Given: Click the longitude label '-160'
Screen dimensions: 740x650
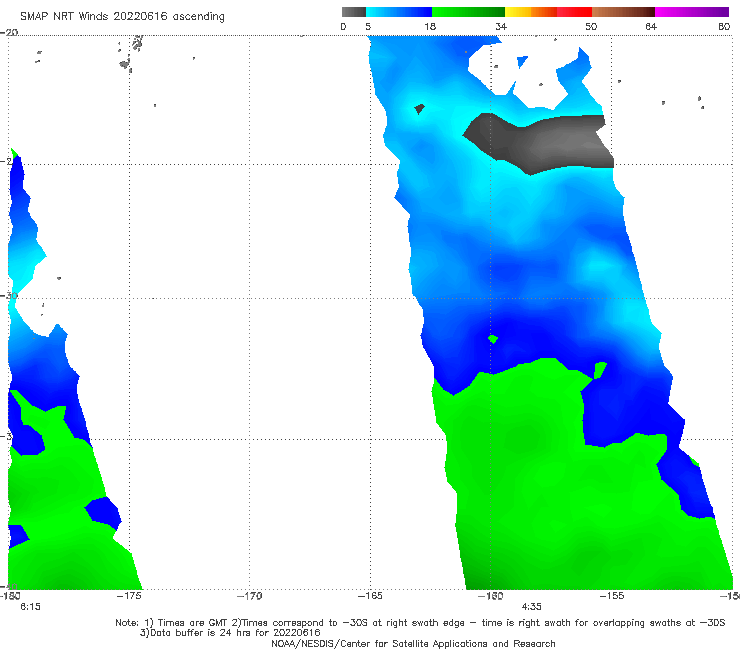Looking at the screenshot, I should tap(491, 596).
